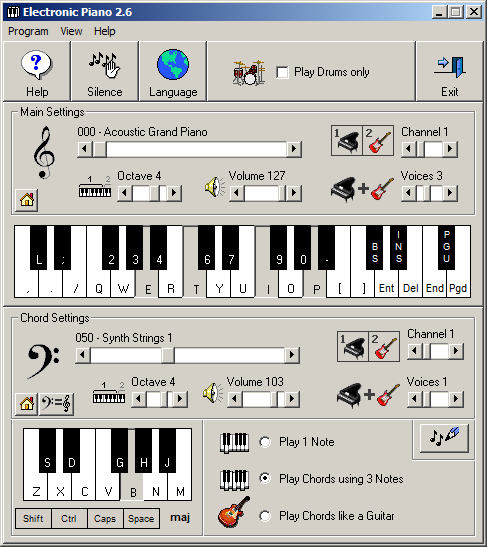Decrease Chord Settings Octave 4 with left arrow

138,399
